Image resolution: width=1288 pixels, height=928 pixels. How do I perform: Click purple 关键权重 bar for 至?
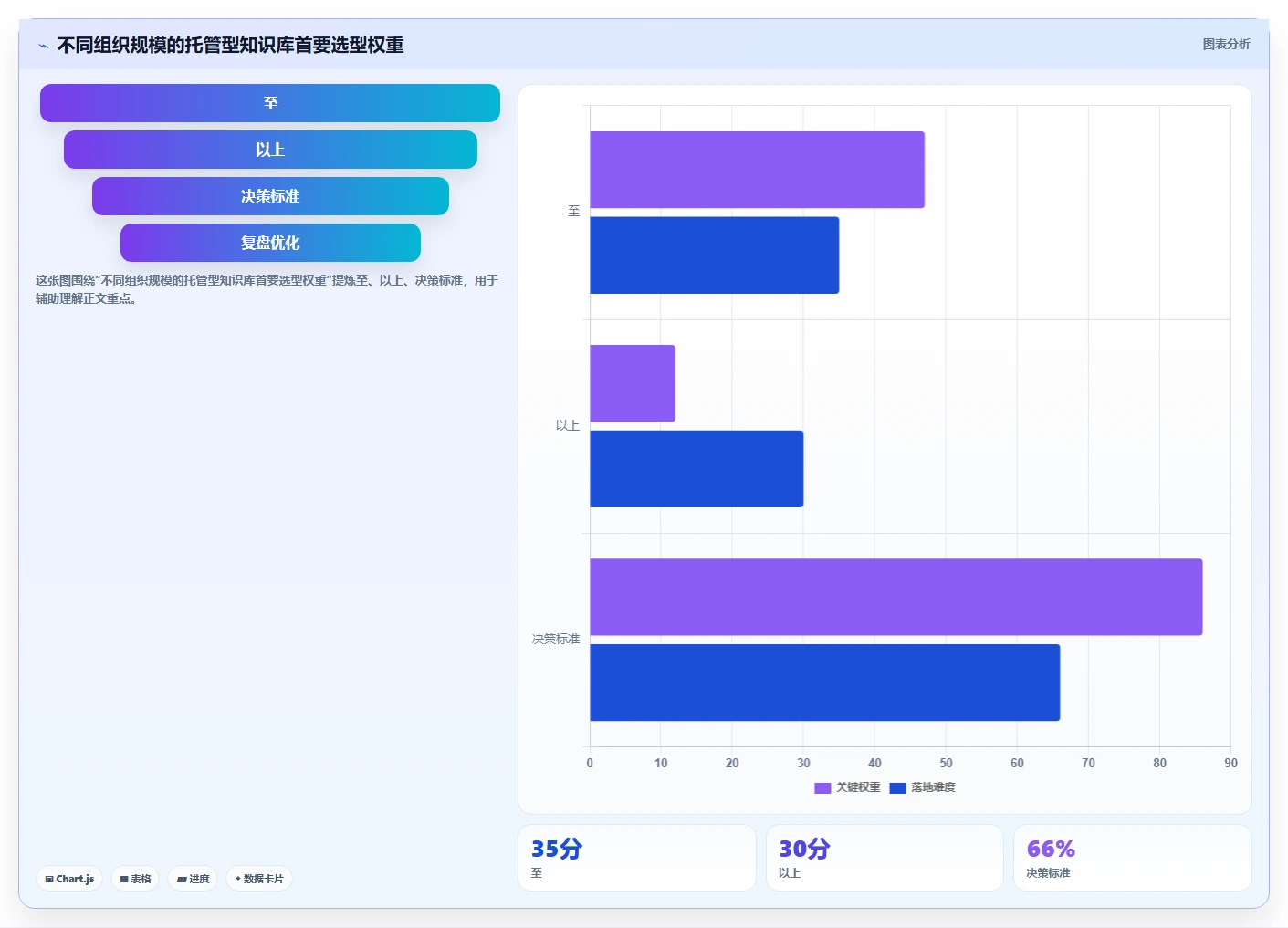coord(757,170)
